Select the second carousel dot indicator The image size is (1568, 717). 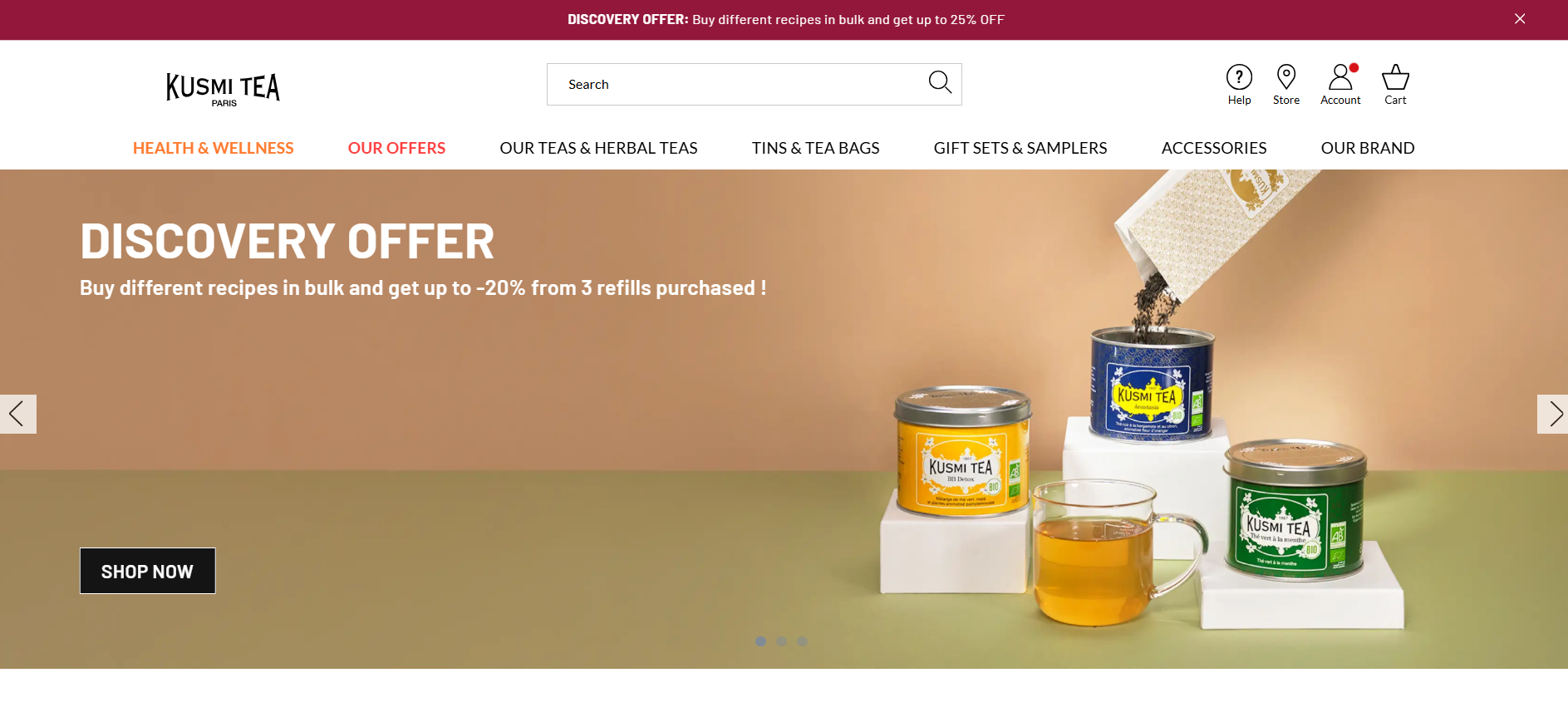point(781,641)
